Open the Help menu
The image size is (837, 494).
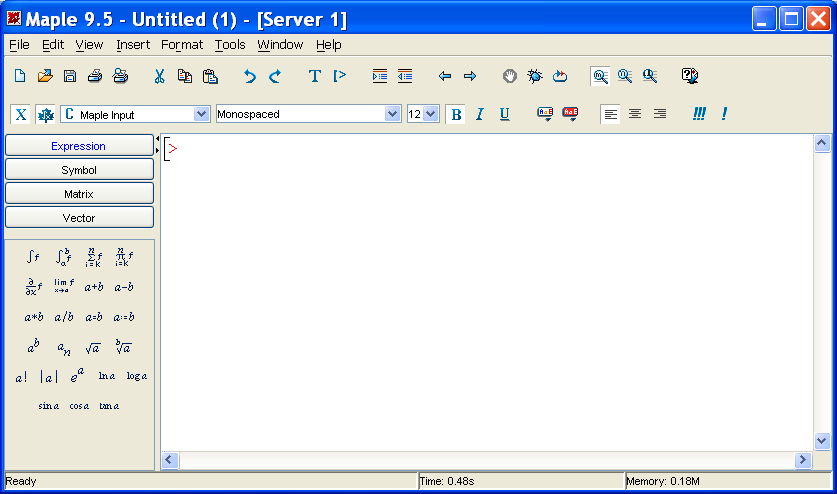click(x=328, y=45)
